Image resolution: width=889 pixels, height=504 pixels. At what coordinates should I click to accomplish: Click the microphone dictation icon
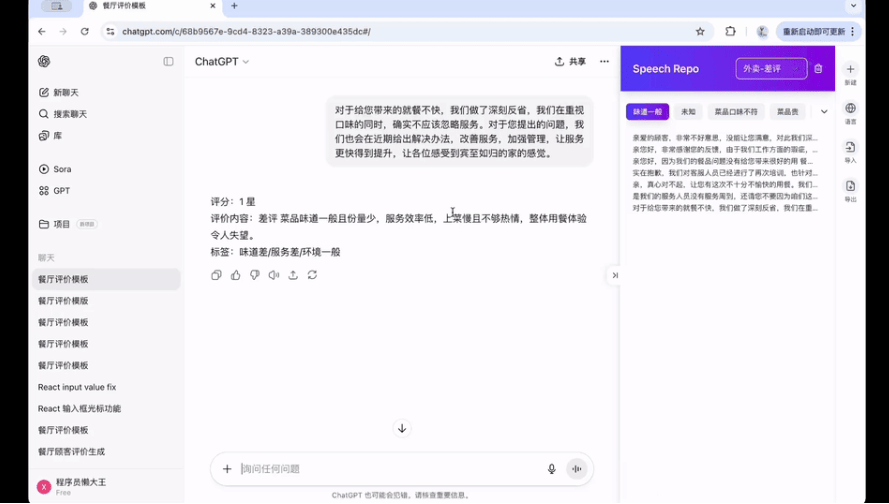pos(551,469)
